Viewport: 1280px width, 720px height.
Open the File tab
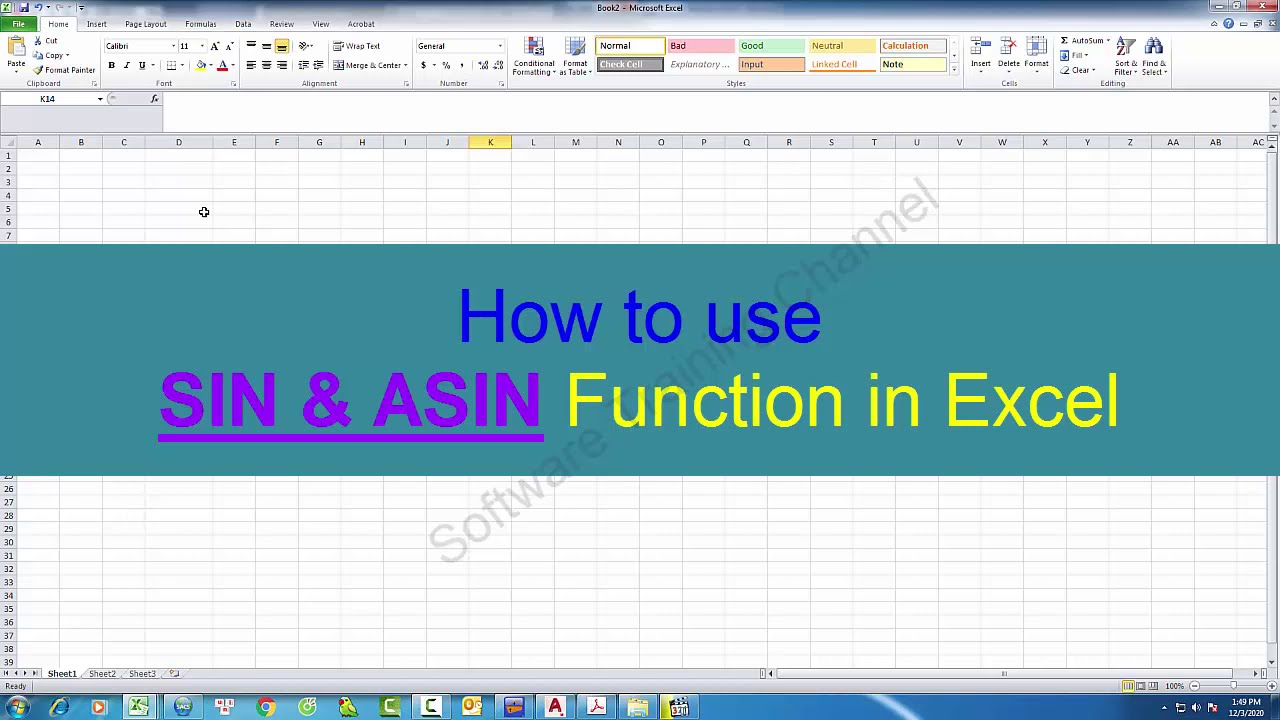pyautogui.click(x=18, y=24)
